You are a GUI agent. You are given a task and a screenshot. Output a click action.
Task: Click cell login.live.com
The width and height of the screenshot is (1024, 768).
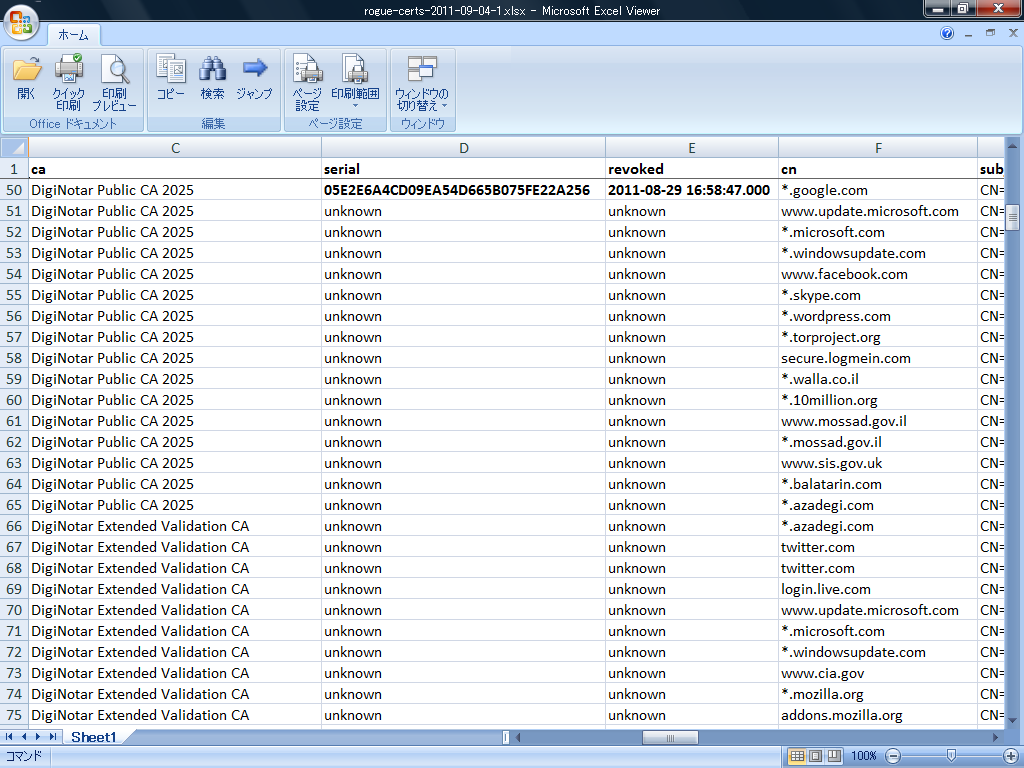pos(878,589)
